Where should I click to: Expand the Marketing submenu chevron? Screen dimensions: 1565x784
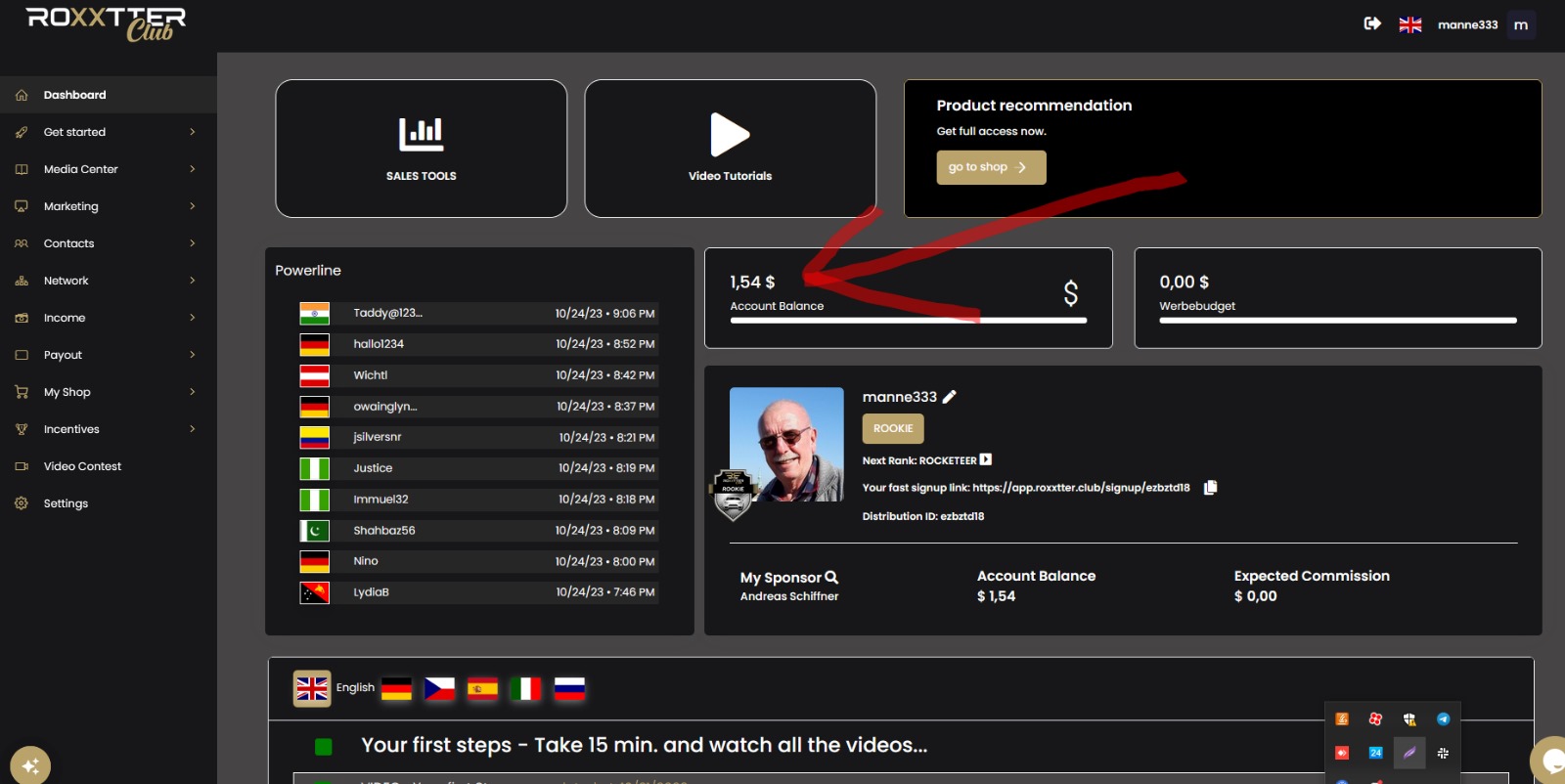[x=193, y=206]
